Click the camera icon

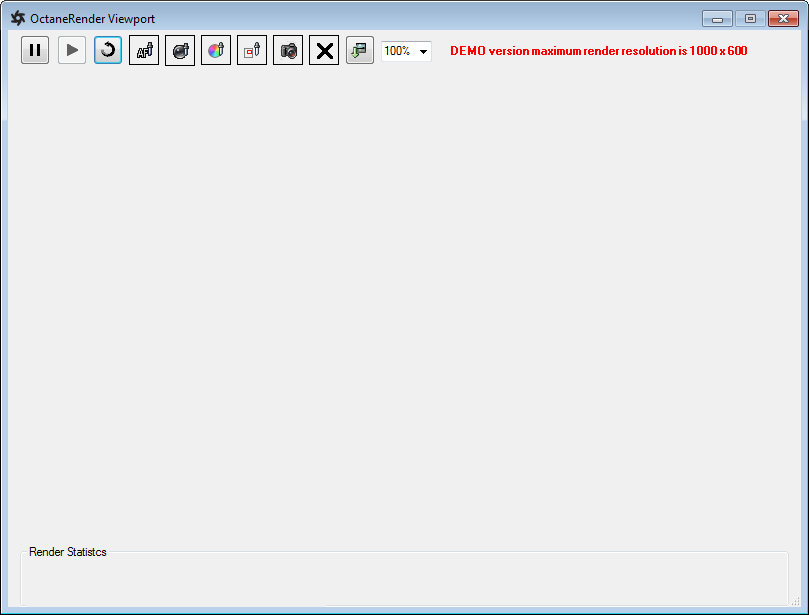pyautogui.click(x=288, y=50)
